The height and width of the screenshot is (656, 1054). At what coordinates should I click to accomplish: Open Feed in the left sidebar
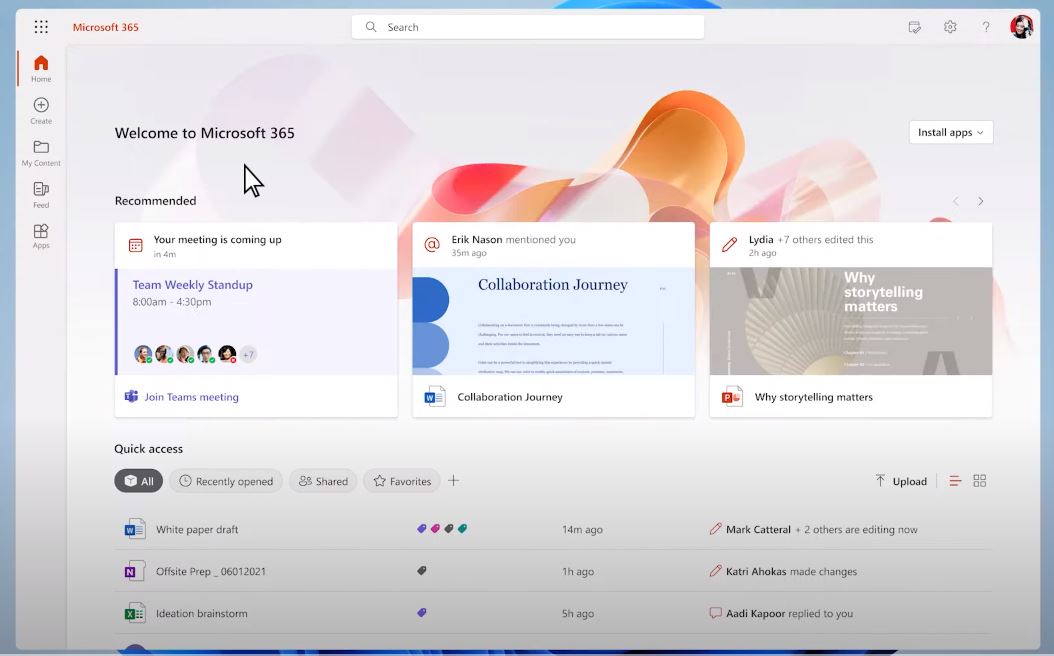(41, 195)
